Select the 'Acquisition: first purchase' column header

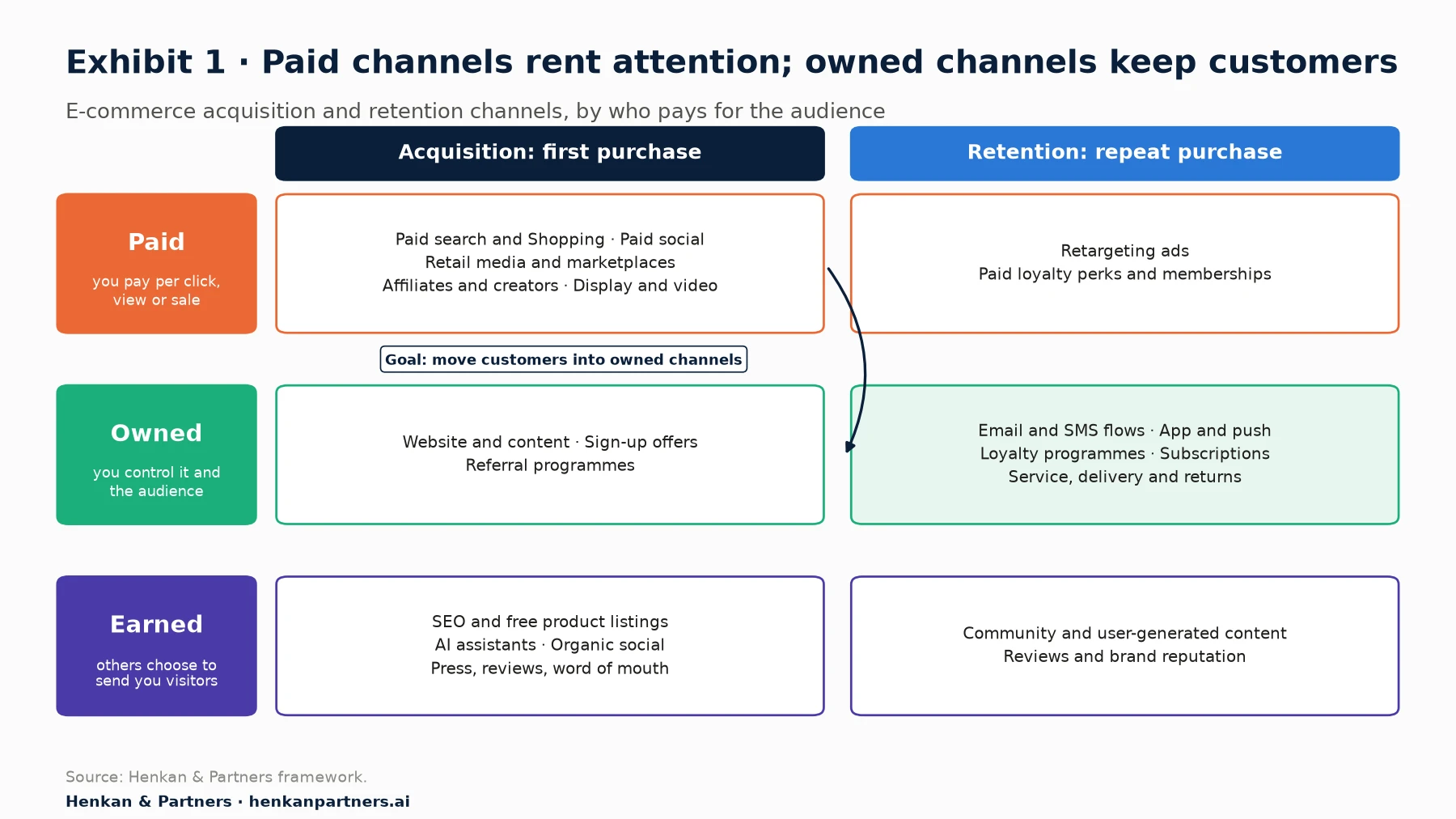point(550,153)
